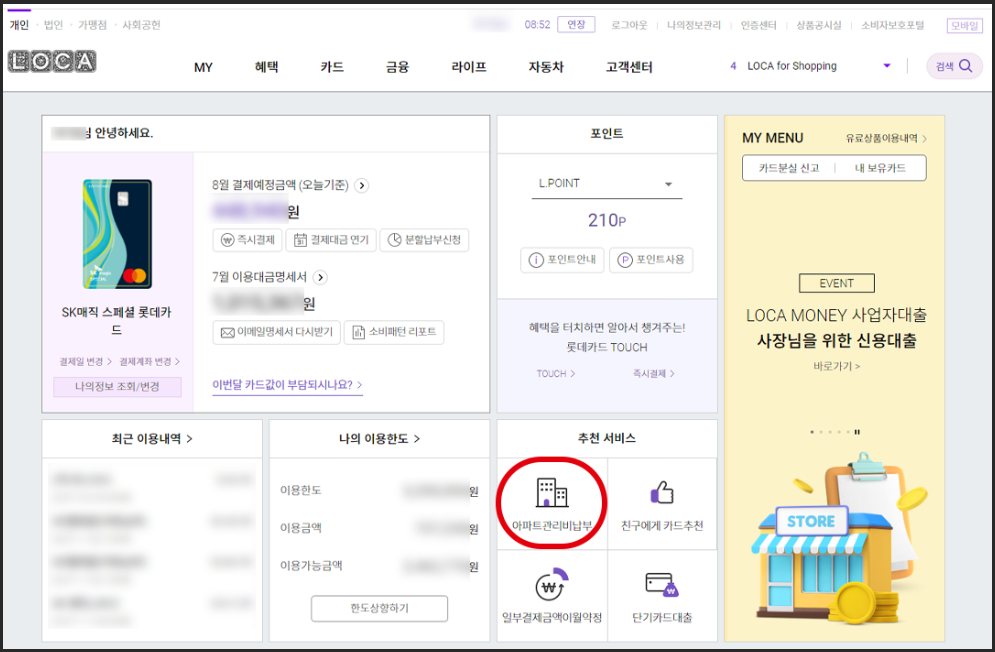Open 나의정보관리 link
This screenshot has width=995, height=652.
tap(694, 25)
